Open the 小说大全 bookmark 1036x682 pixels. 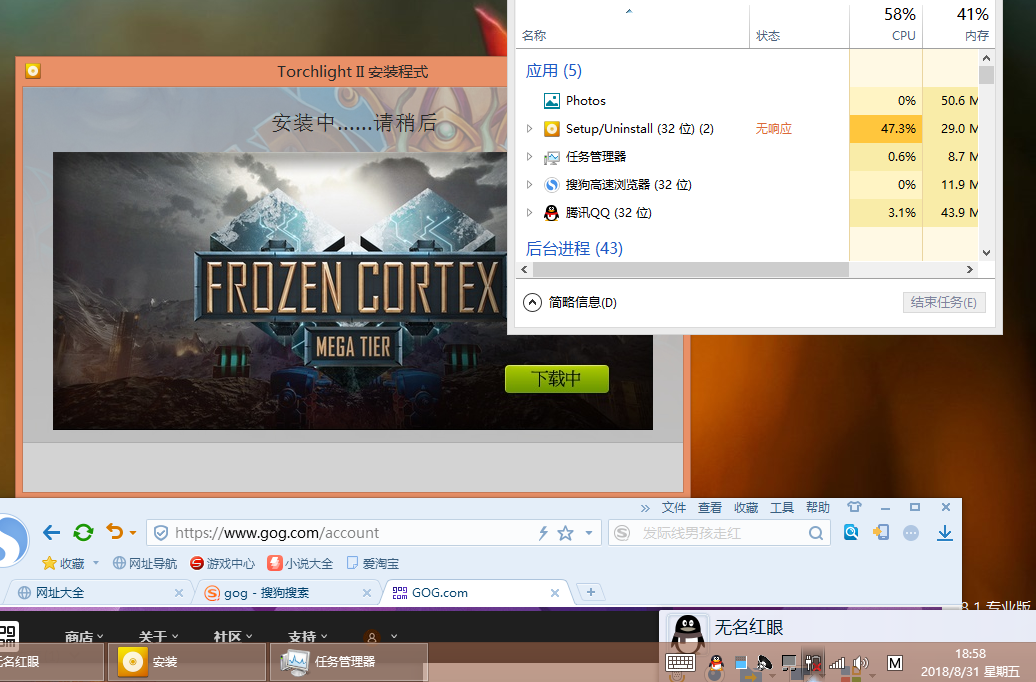(x=300, y=563)
